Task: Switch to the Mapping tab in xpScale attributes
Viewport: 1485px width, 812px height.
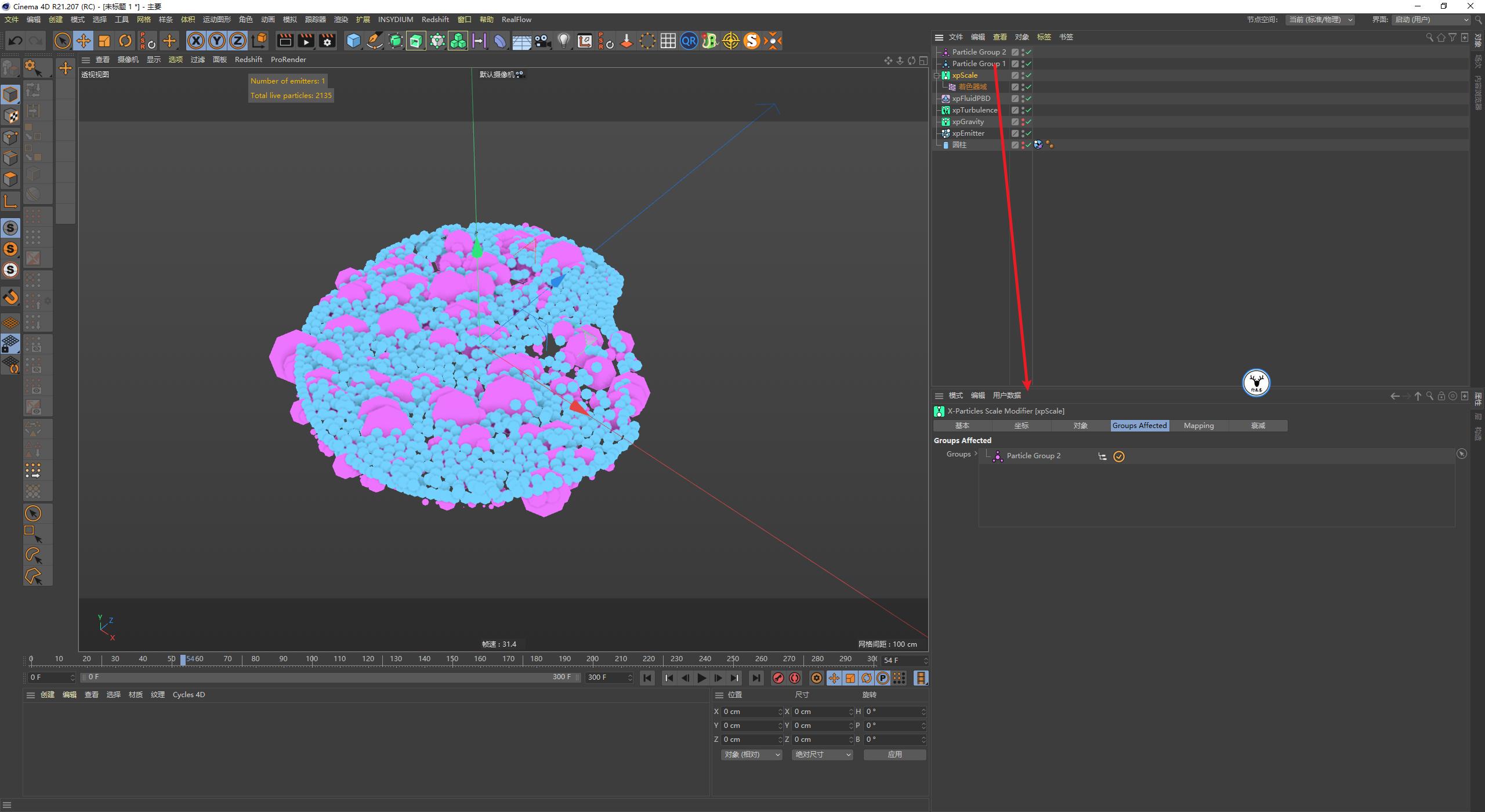Action: point(1198,425)
